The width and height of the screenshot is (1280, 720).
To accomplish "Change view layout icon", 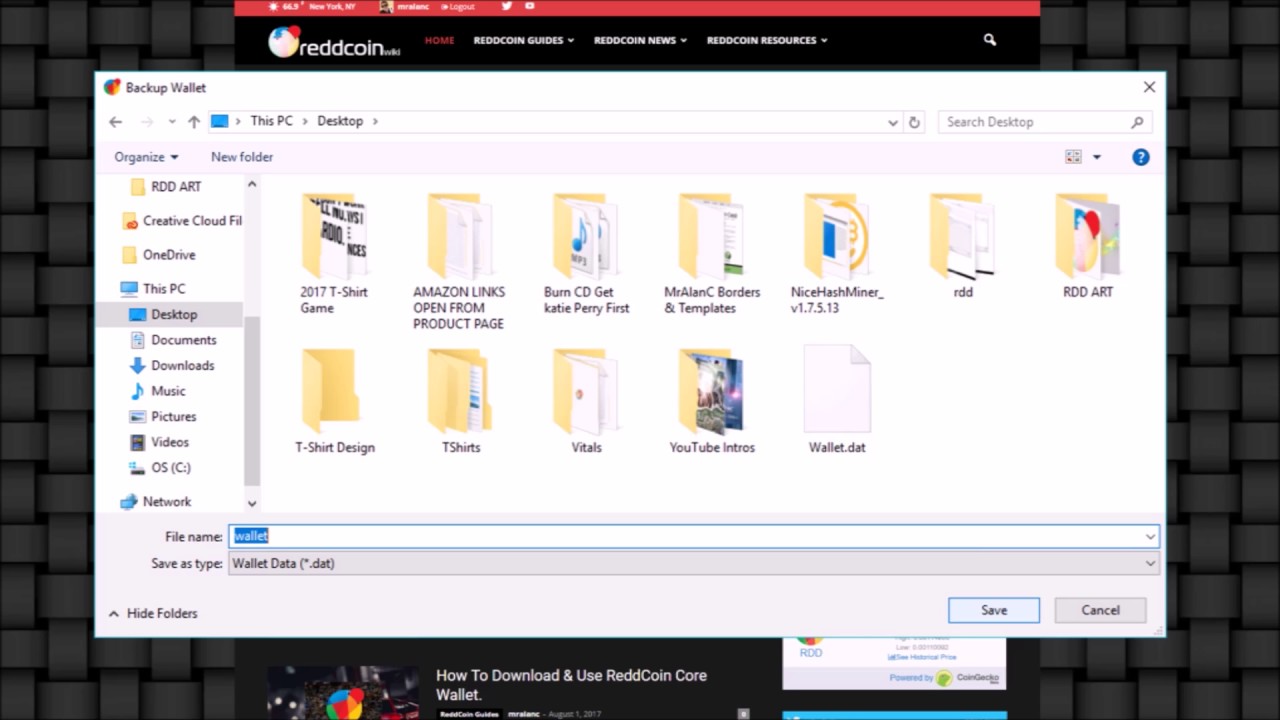I will (1073, 157).
